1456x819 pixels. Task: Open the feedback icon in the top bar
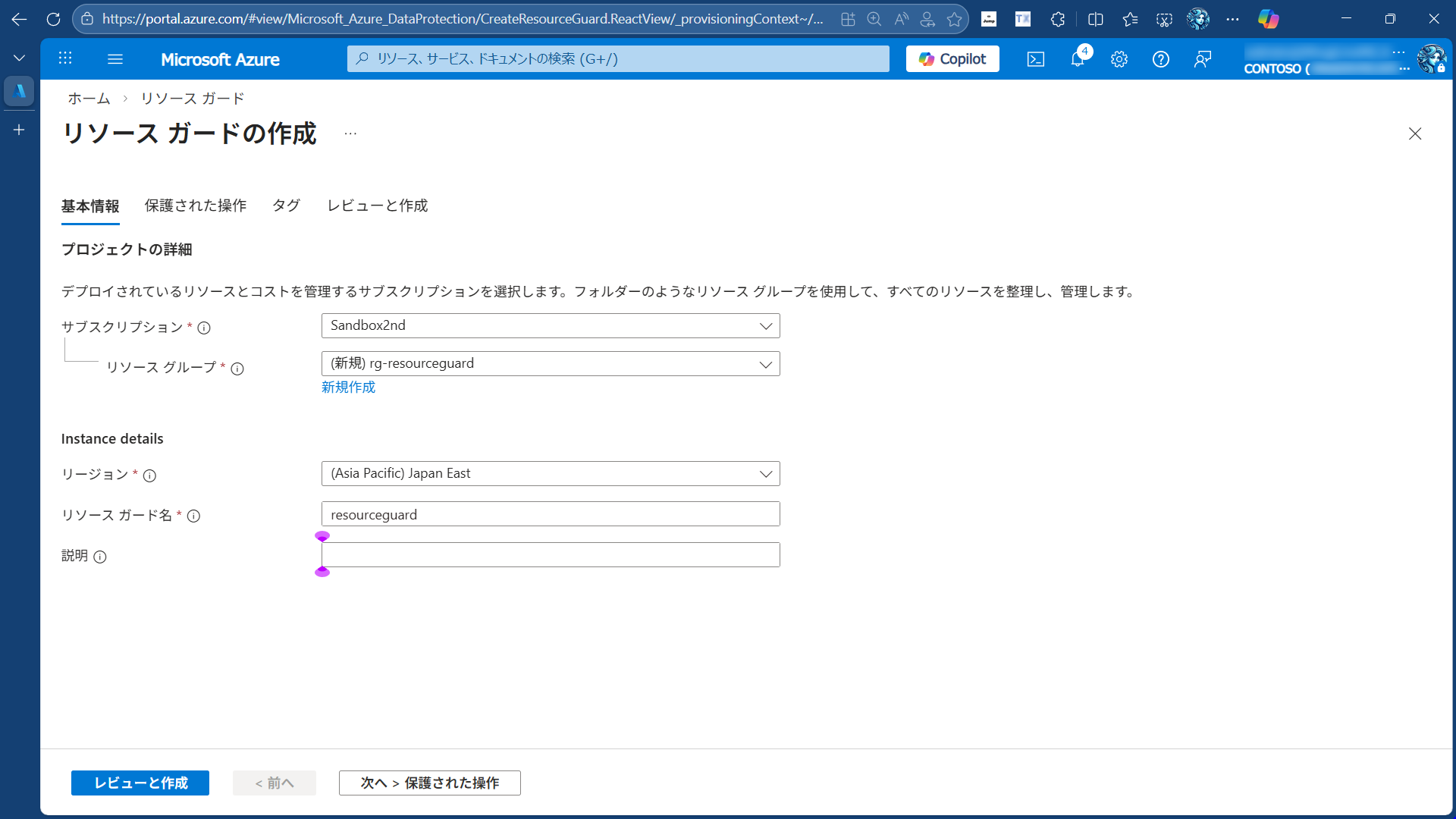pos(1203,58)
